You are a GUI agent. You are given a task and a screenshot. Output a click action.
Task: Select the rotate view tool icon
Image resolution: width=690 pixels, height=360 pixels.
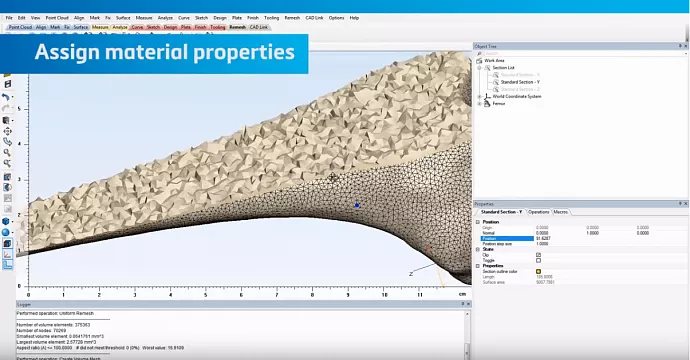click(7, 142)
